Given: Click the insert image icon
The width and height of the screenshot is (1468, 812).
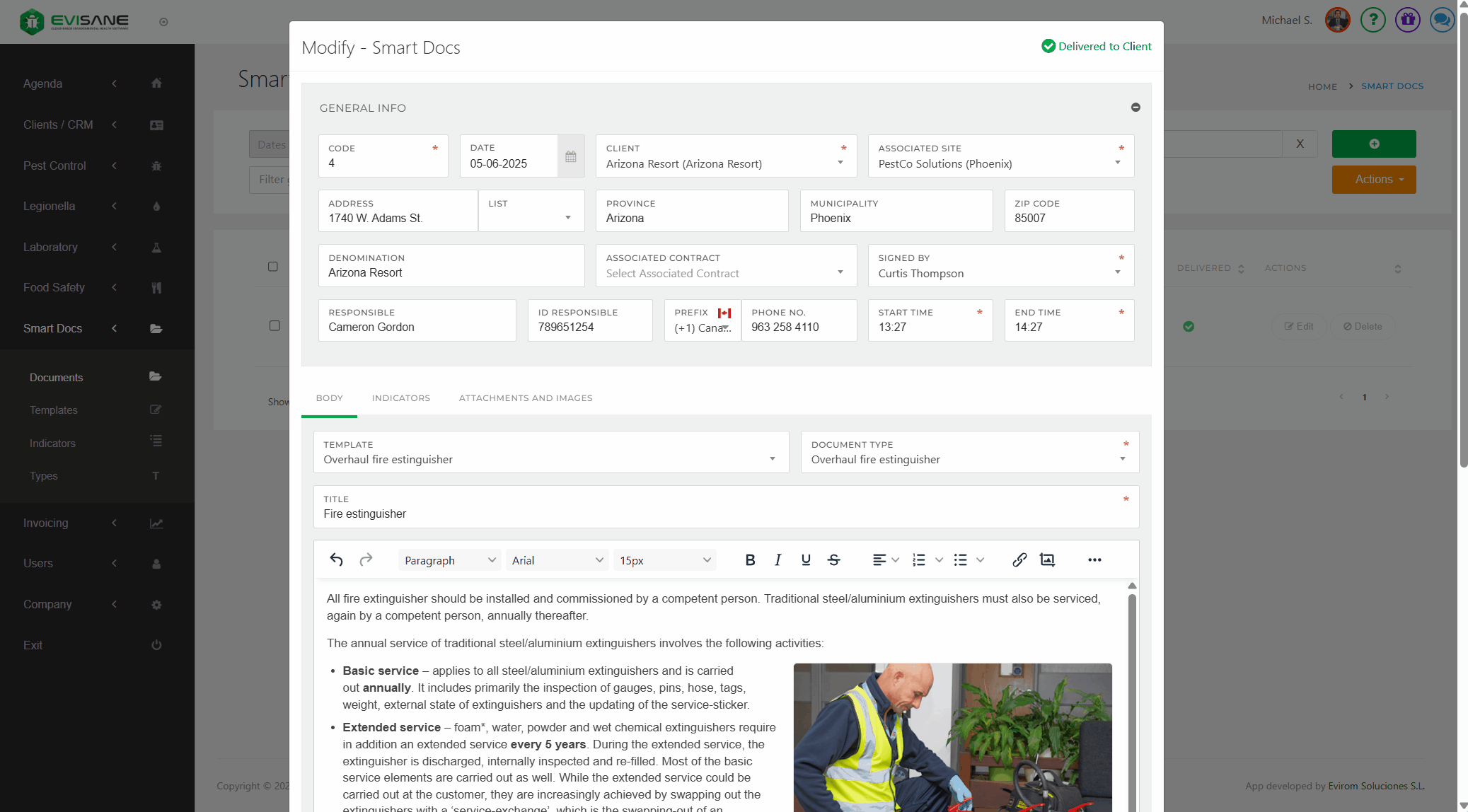Looking at the screenshot, I should 1047,560.
